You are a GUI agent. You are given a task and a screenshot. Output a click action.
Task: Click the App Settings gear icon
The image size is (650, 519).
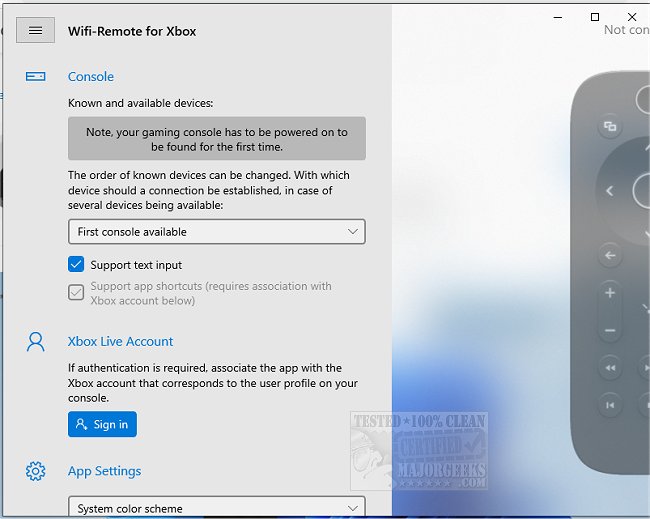(x=36, y=471)
